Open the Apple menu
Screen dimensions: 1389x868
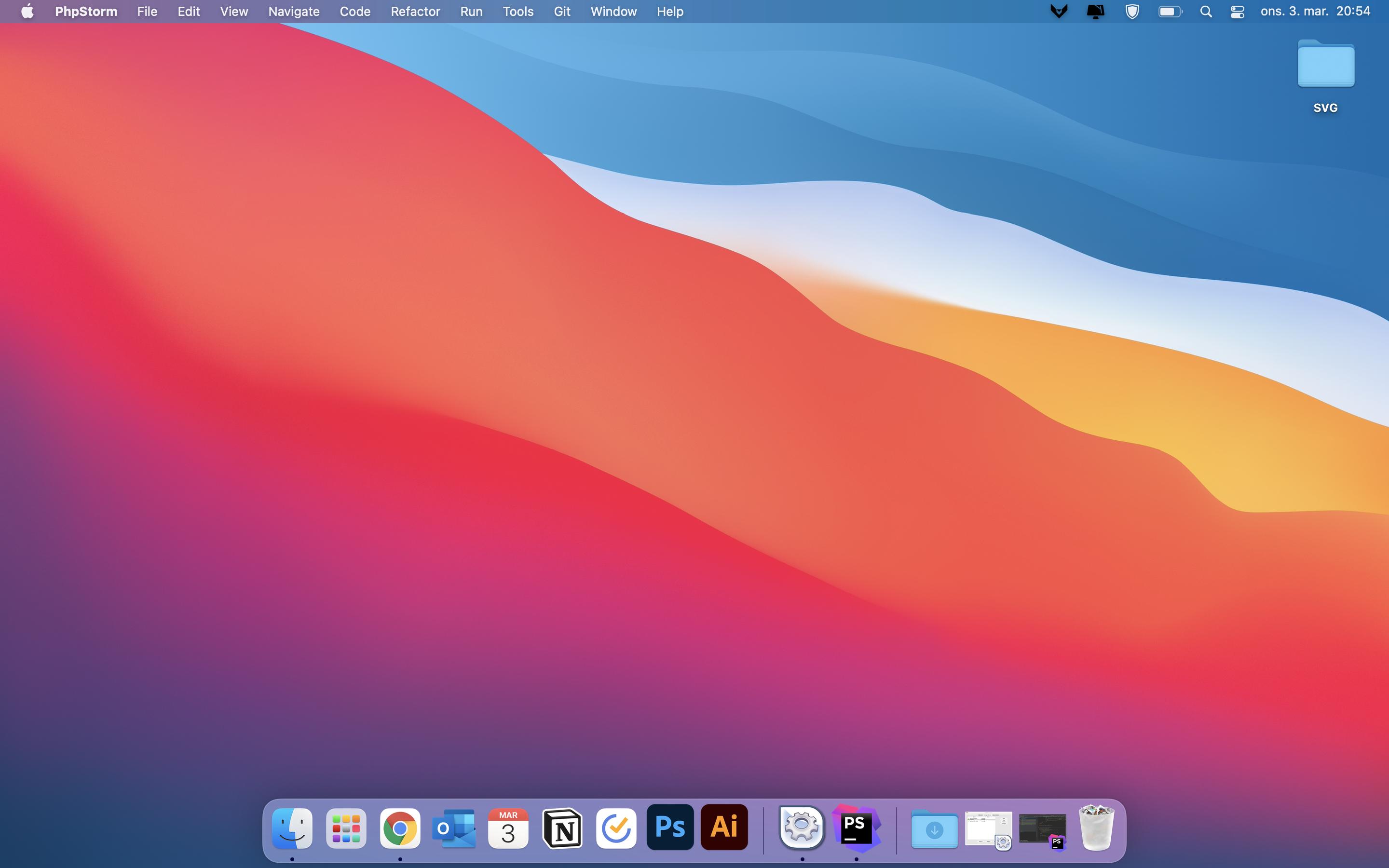point(27,12)
